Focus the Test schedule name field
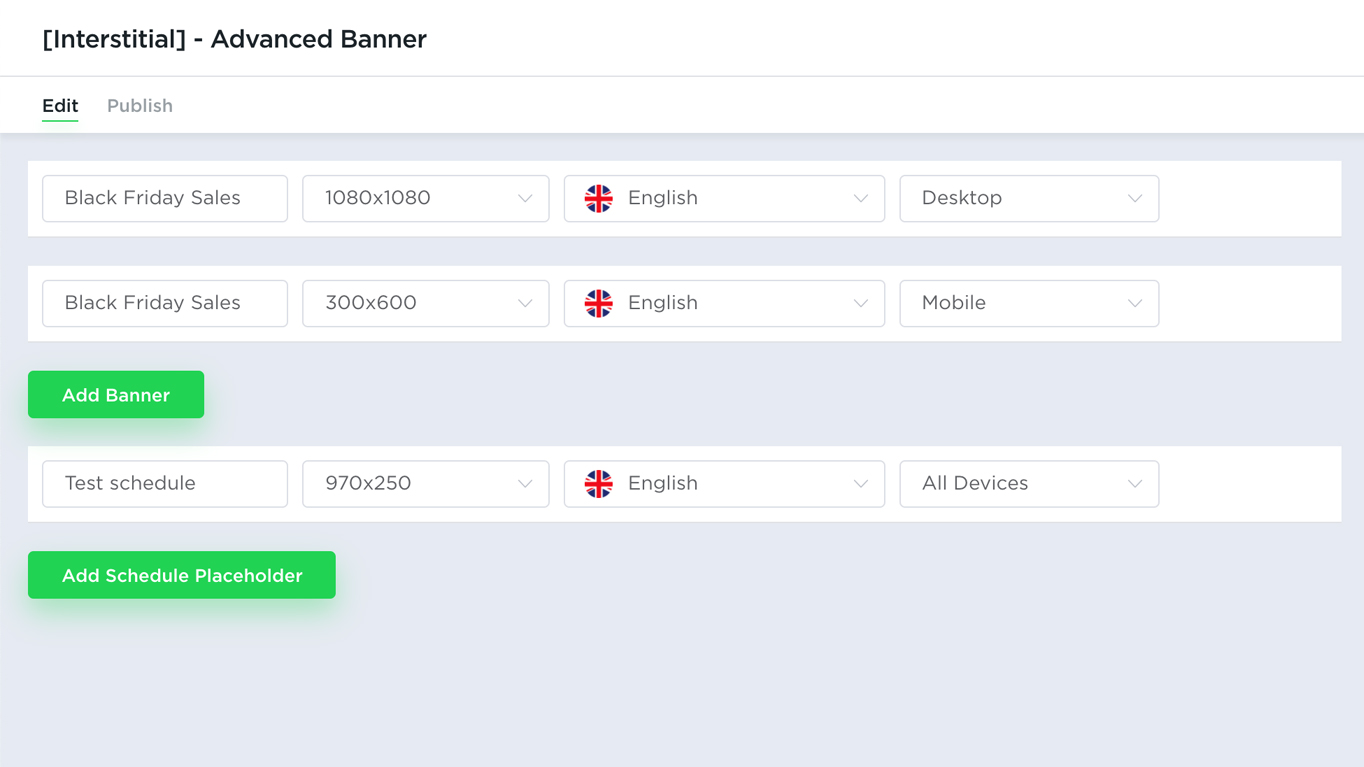Image resolution: width=1364 pixels, height=767 pixels. pos(165,484)
